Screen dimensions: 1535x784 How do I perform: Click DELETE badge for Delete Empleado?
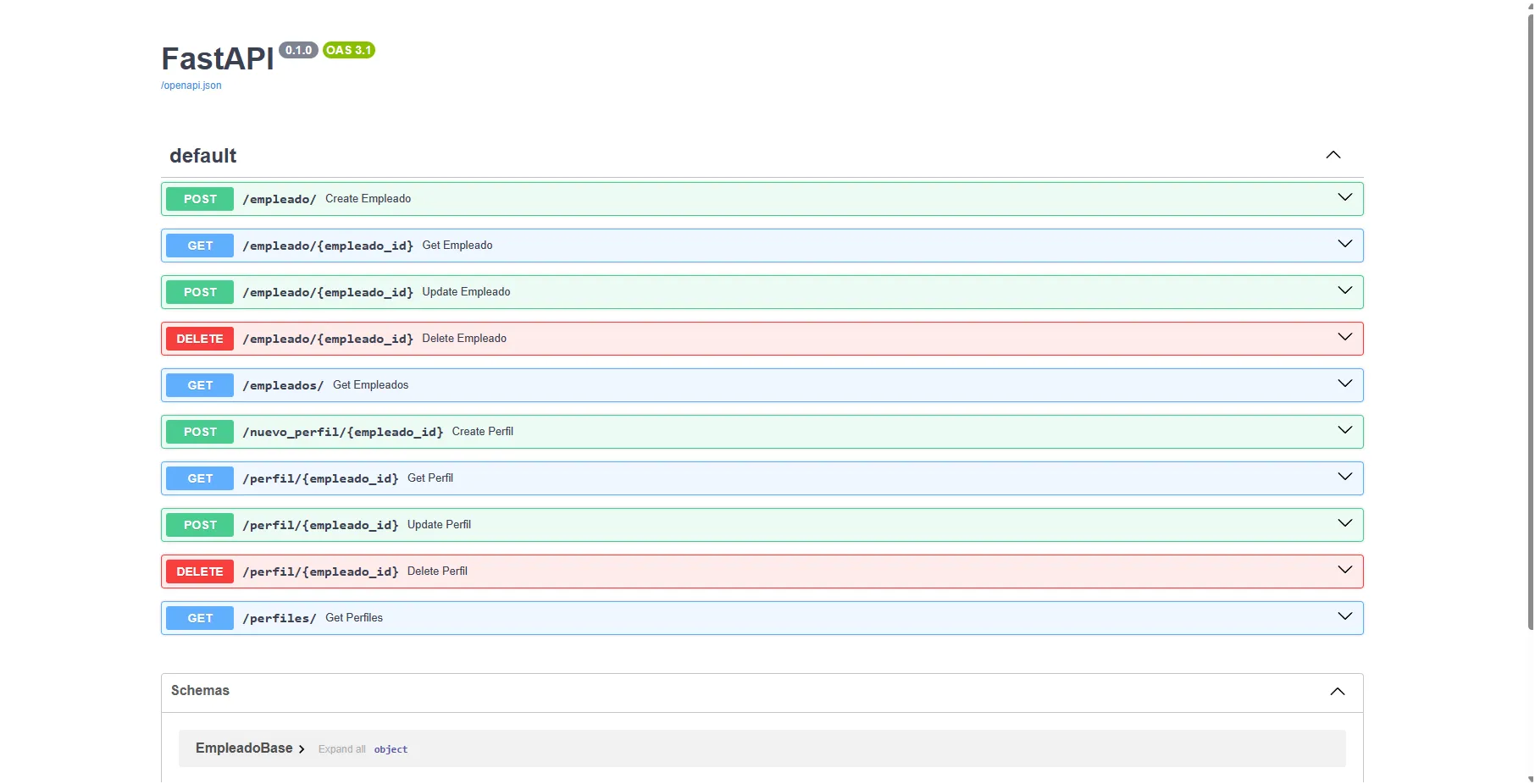200,339
